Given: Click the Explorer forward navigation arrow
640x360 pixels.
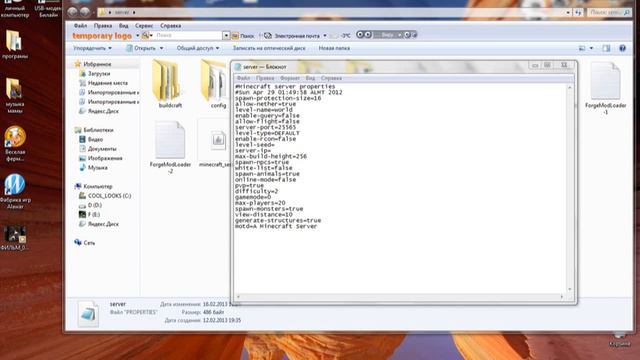Looking at the screenshot, I should pos(84,12).
